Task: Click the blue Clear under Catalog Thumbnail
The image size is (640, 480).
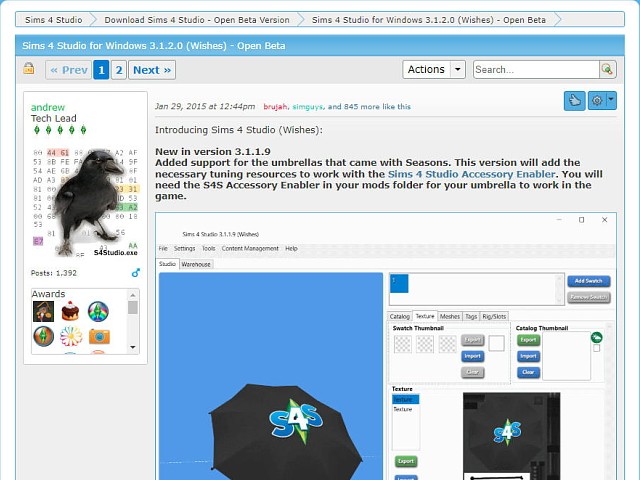Action: tap(528, 372)
